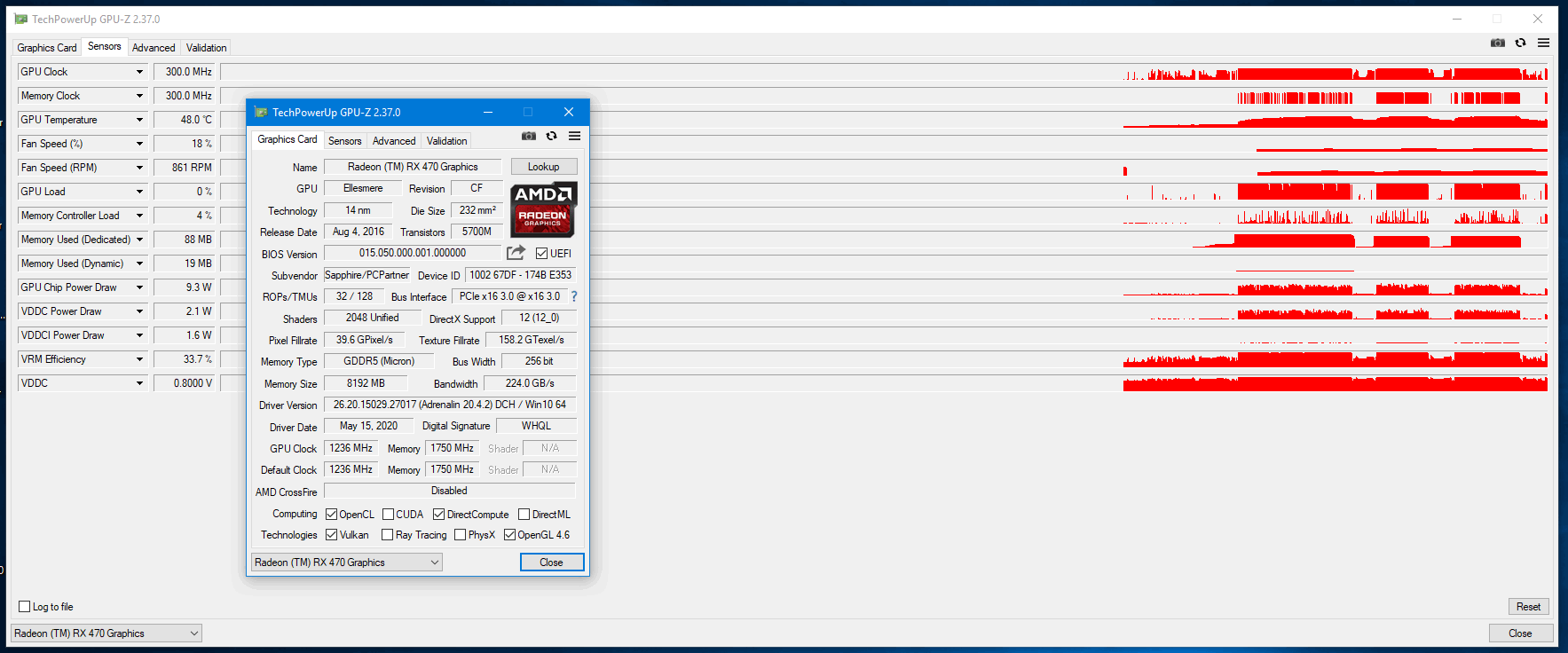Toggle the OpenGL 4.6 checkbox
Image resolution: width=1568 pixels, height=653 pixels.
coord(509,535)
